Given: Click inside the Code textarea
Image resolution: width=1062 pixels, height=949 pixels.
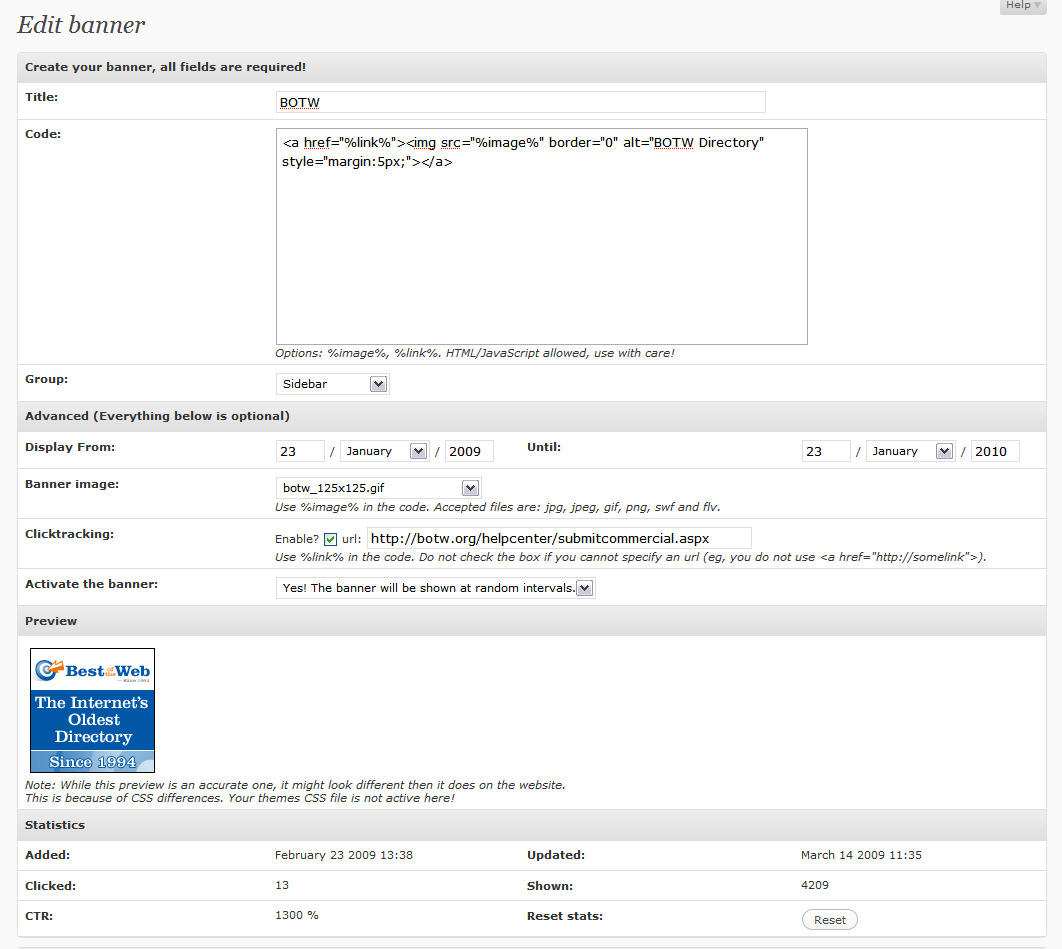Looking at the screenshot, I should pyautogui.click(x=541, y=236).
